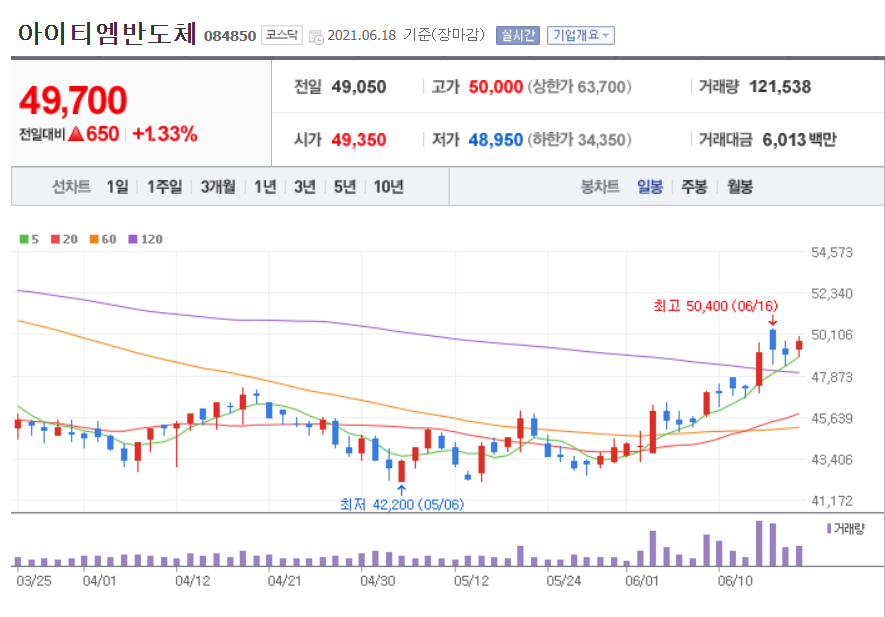Click the 05/12 date label on axis
This screenshot has height=617, width=885.
click(x=471, y=581)
